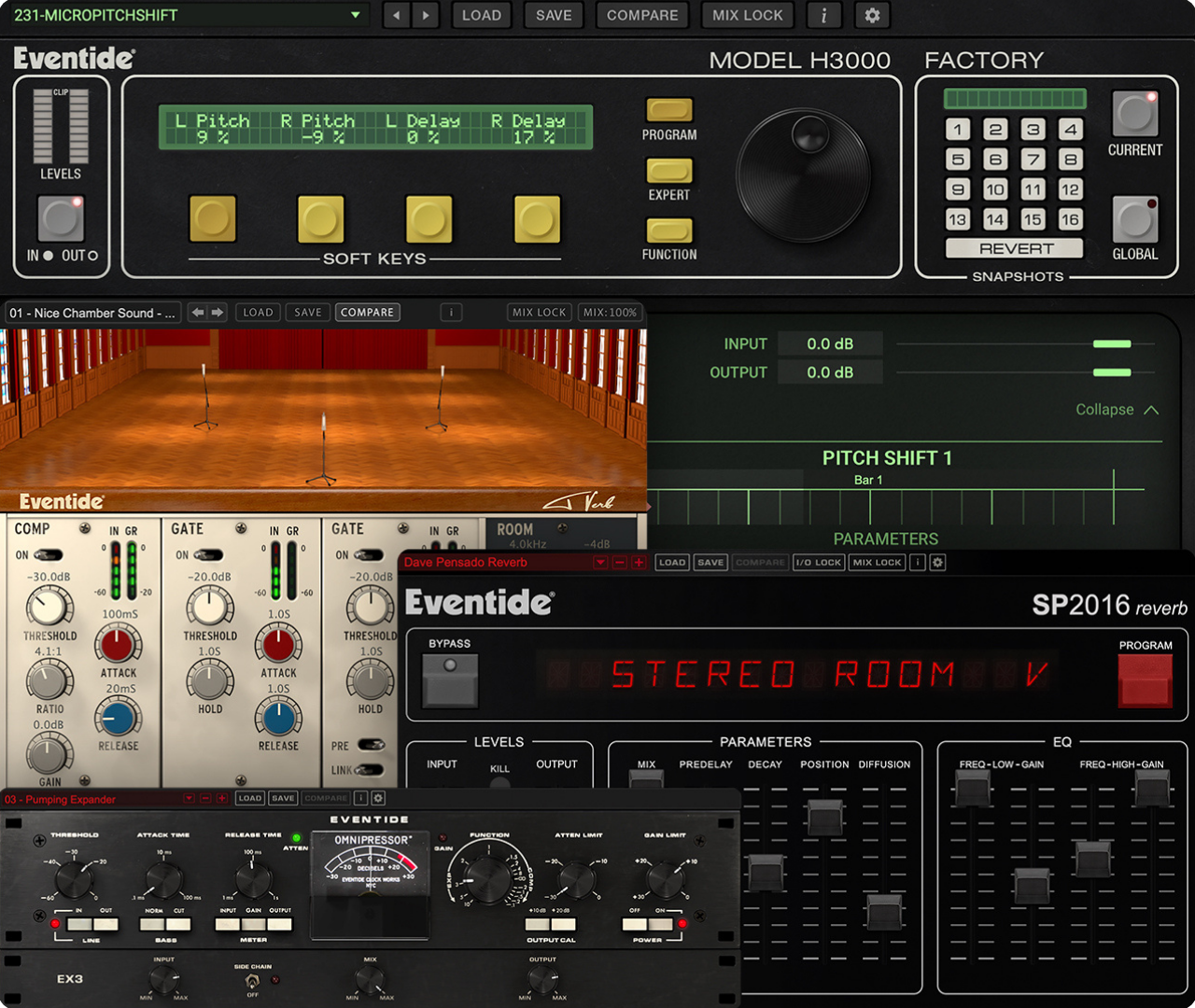The width and height of the screenshot is (1195, 1008).
Task: Open the H3000 info button
Action: click(823, 15)
